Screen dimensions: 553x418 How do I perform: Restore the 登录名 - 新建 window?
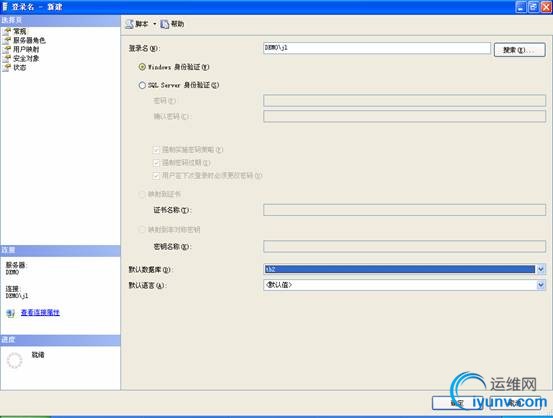coord(533,7)
